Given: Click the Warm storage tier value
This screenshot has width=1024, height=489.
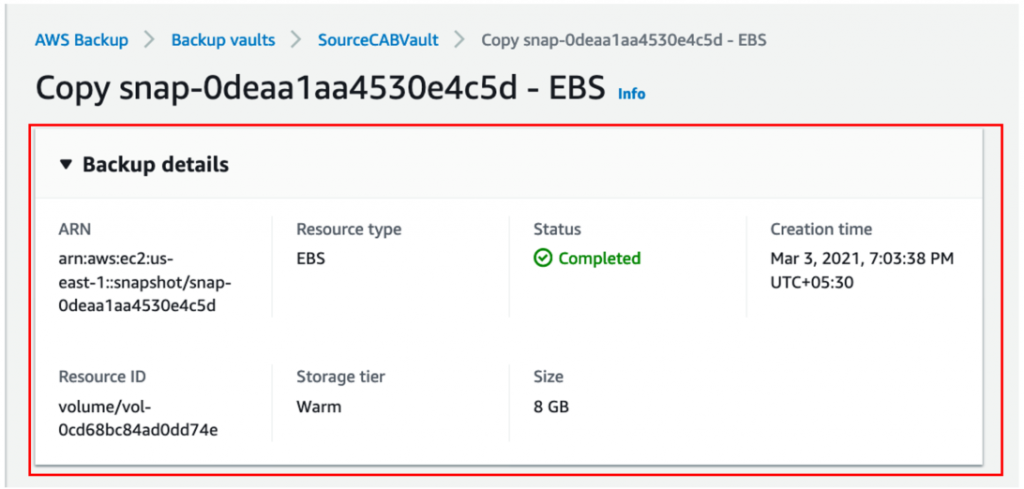Looking at the screenshot, I should pos(319,407).
